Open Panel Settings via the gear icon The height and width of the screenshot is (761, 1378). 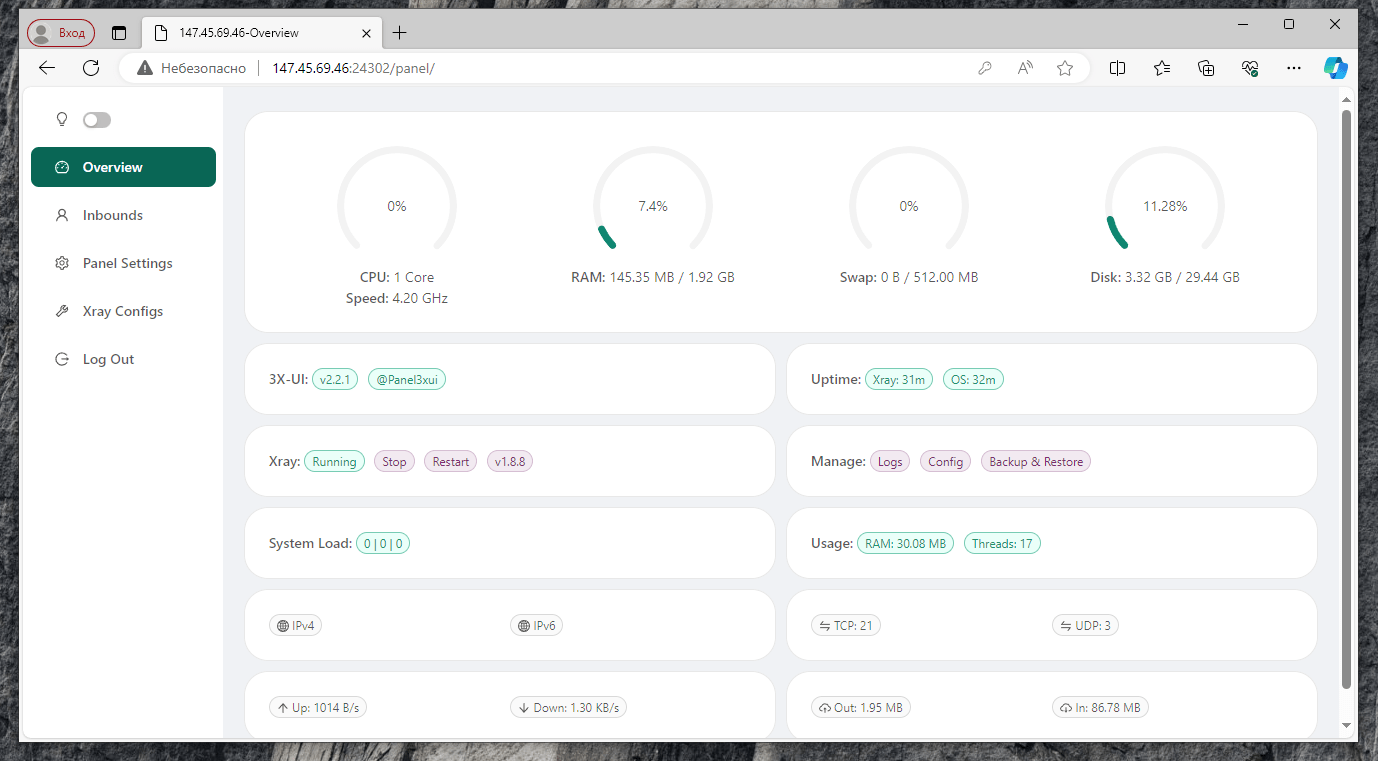coord(61,262)
